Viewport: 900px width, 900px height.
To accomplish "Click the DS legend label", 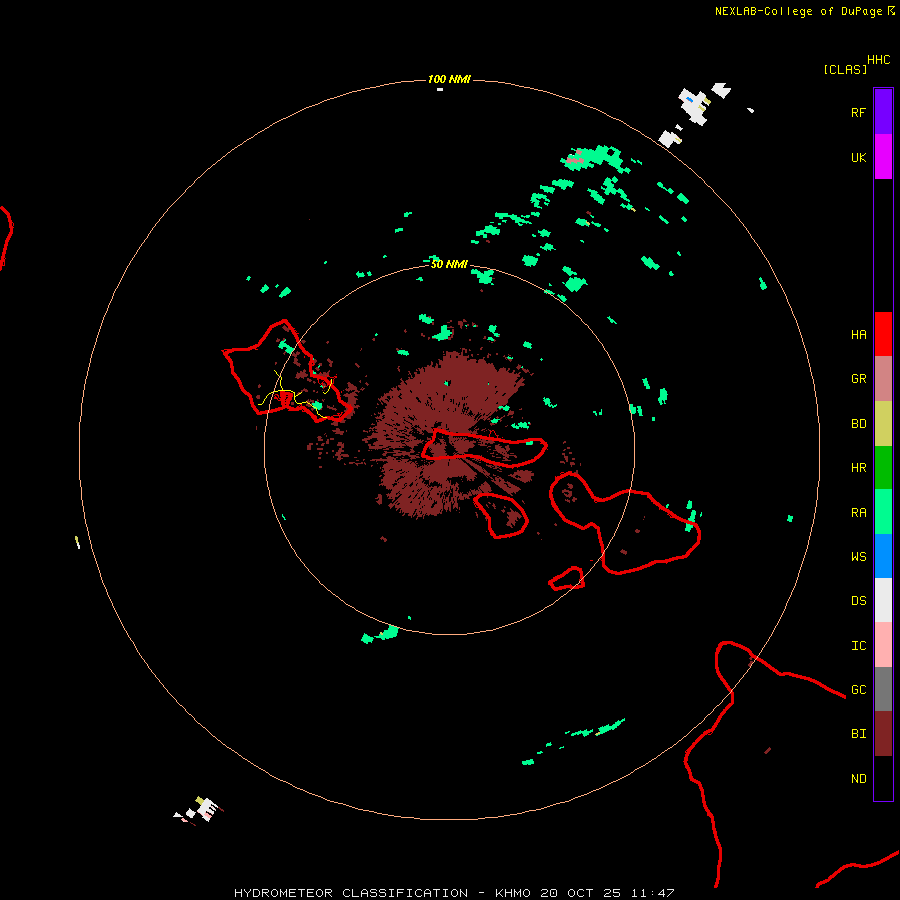I will (x=858, y=600).
